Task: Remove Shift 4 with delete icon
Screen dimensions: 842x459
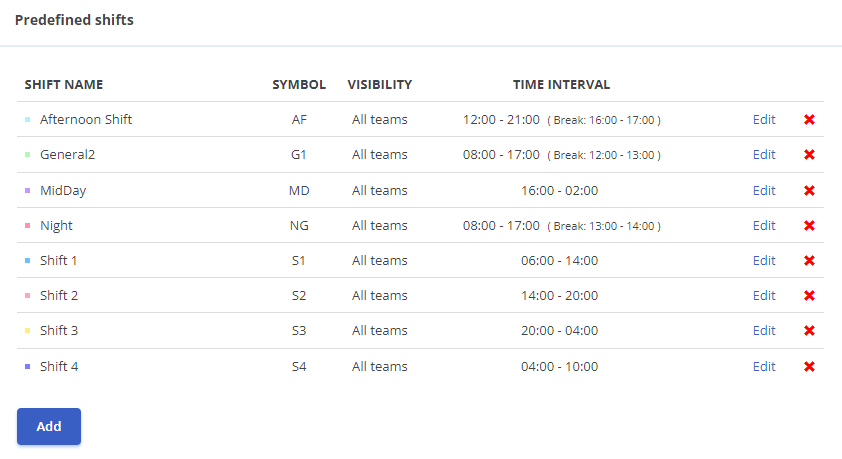Action: [x=809, y=367]
